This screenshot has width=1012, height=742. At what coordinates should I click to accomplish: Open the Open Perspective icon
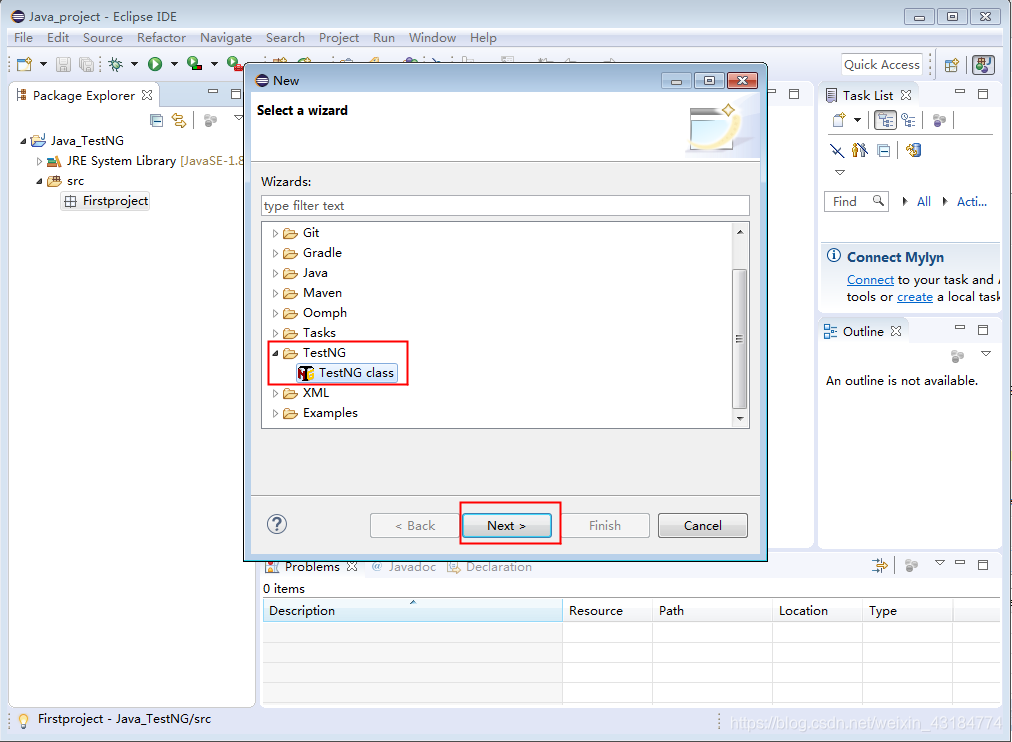point(951,65)
